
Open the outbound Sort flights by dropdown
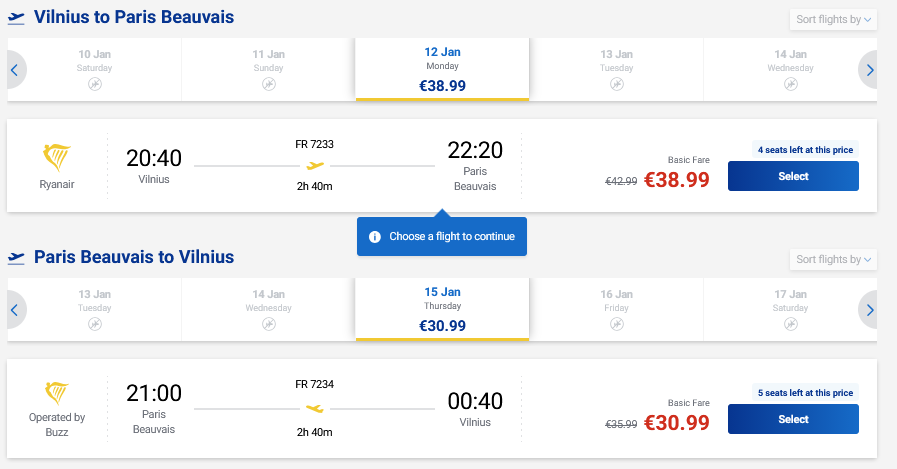click(834, 19)
